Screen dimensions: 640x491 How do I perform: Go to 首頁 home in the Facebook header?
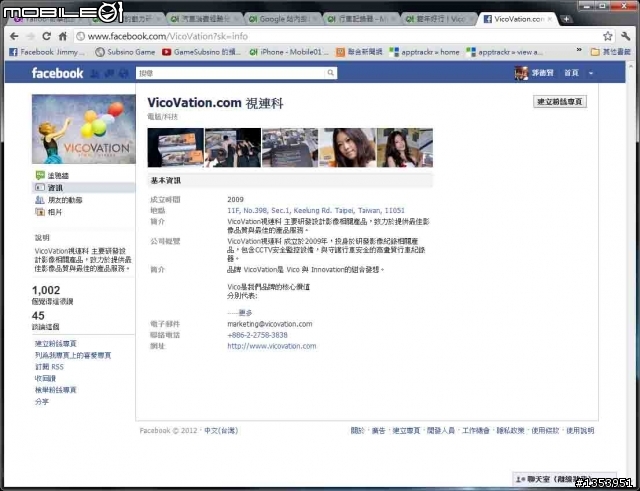coord(571,73)
